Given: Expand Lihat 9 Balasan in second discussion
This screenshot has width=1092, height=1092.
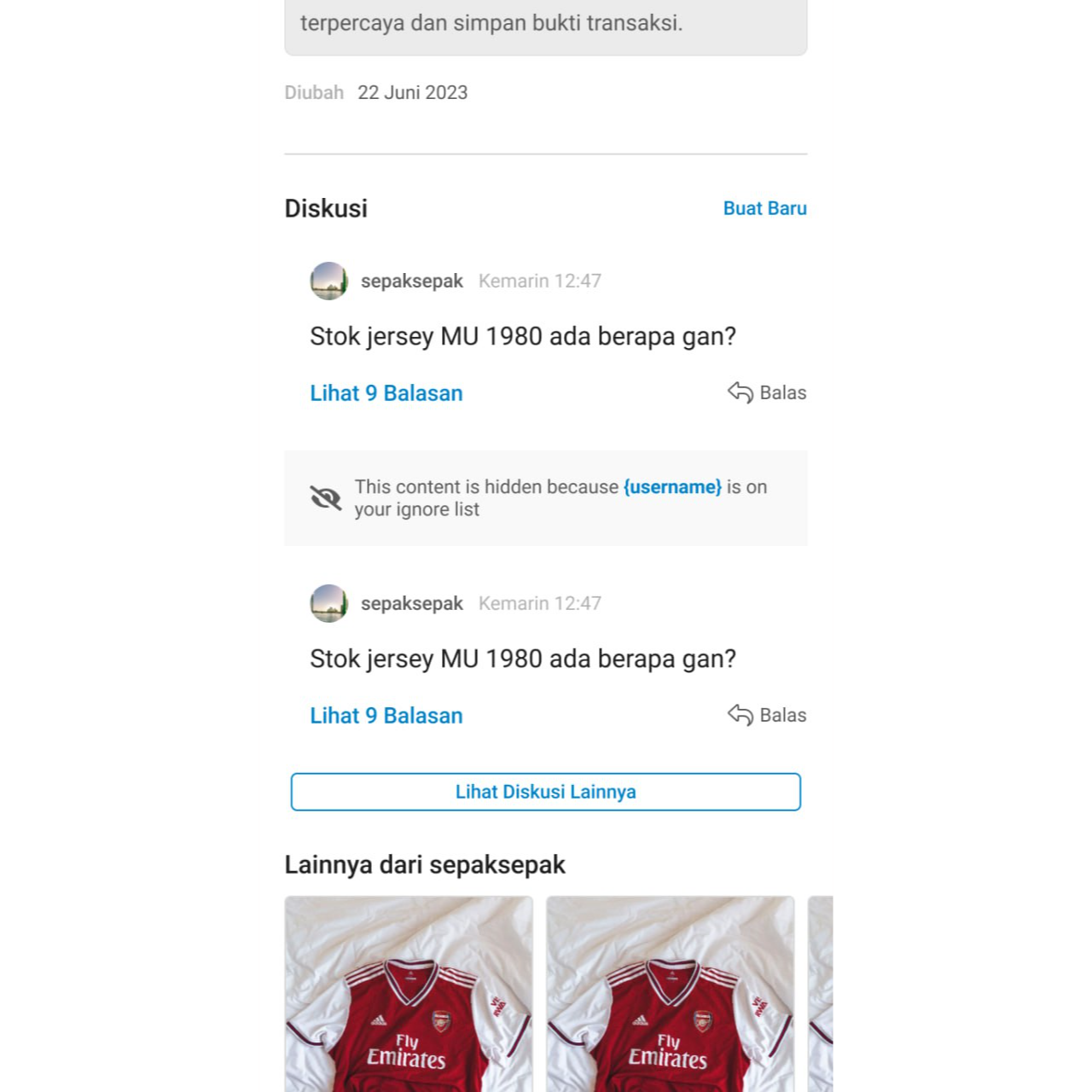Looking at the screenshot, I should [386, 716].
